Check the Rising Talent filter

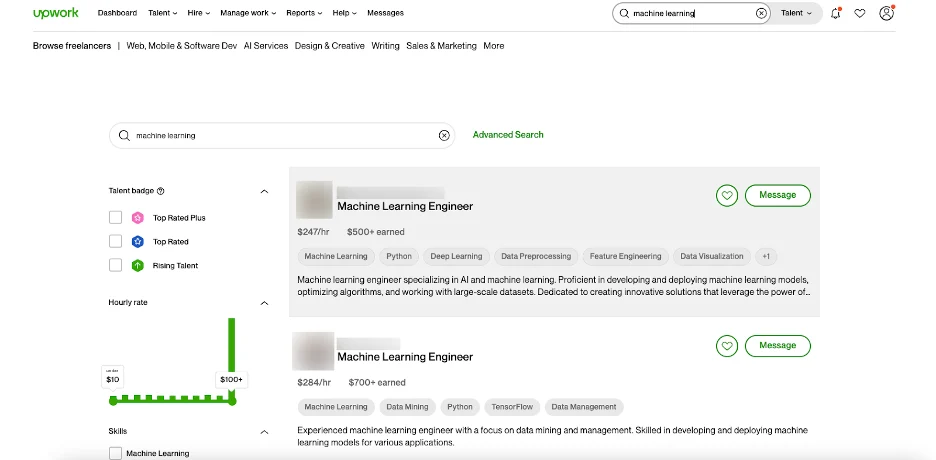[x=115, y=265]
